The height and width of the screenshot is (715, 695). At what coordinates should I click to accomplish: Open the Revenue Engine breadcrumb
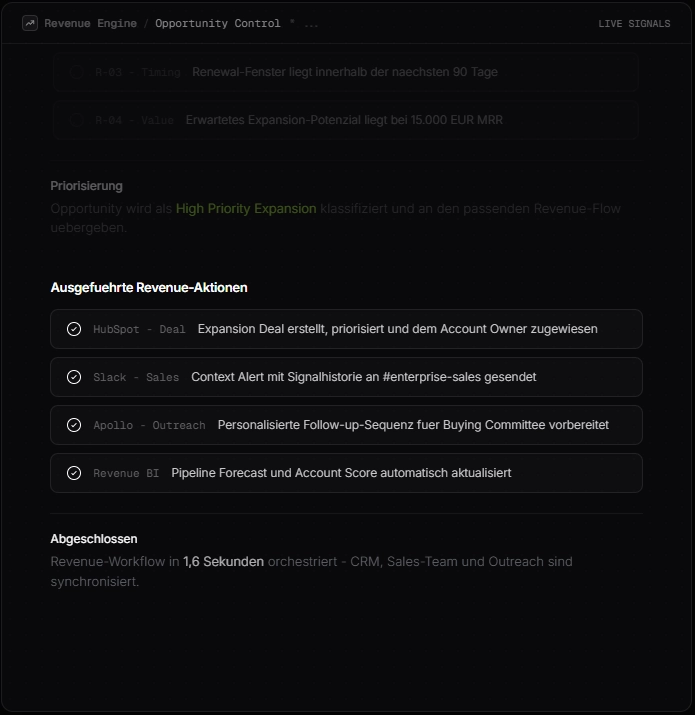coord(90,23)
